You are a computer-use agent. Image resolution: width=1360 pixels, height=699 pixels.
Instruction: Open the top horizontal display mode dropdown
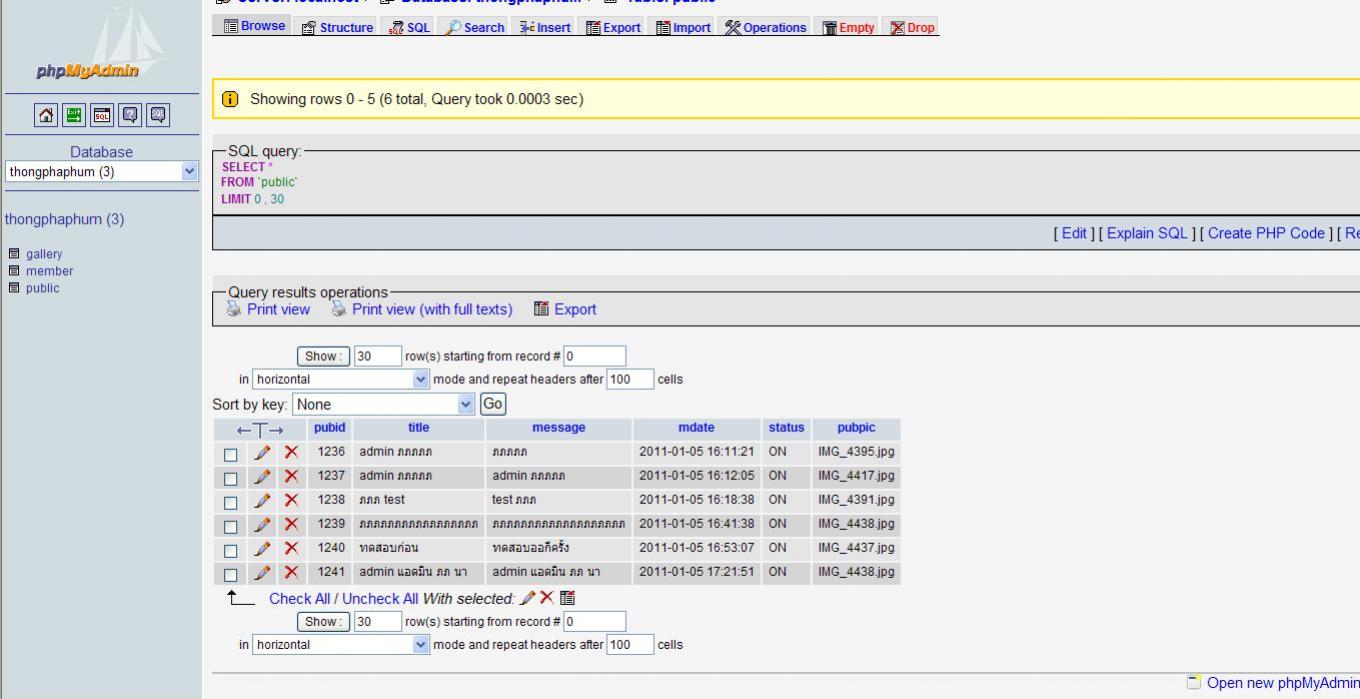(x=341, y=379)
